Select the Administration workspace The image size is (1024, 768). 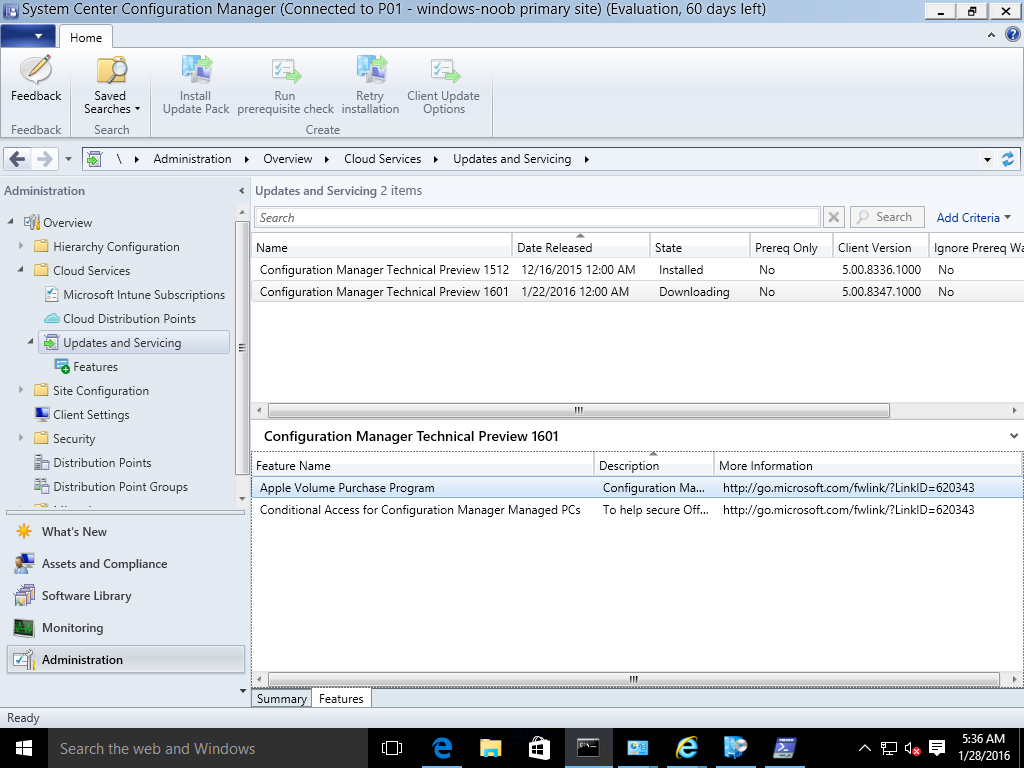[x=126, y=660]
